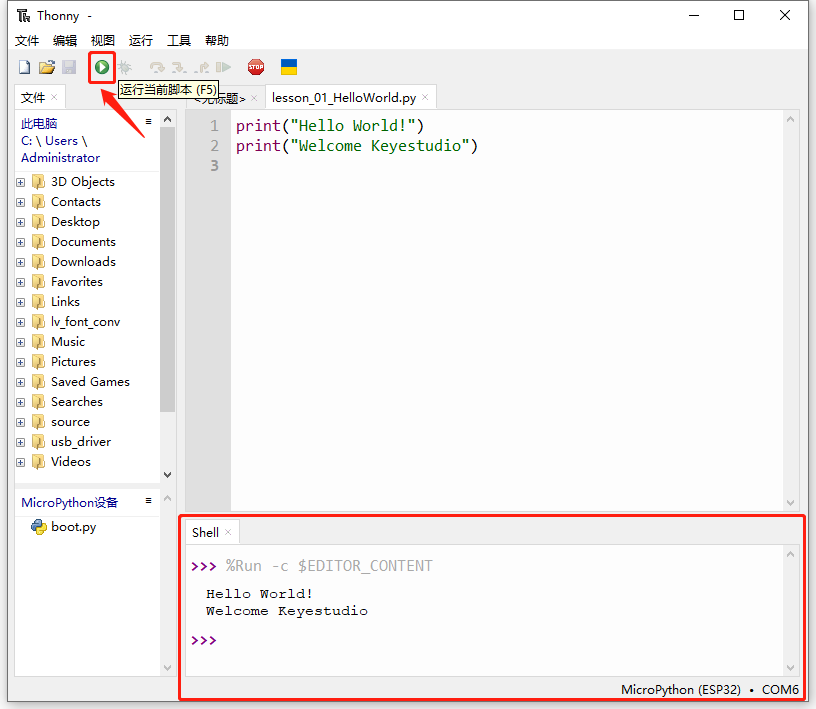Select the 文件 panel tab

coord(33,97)
